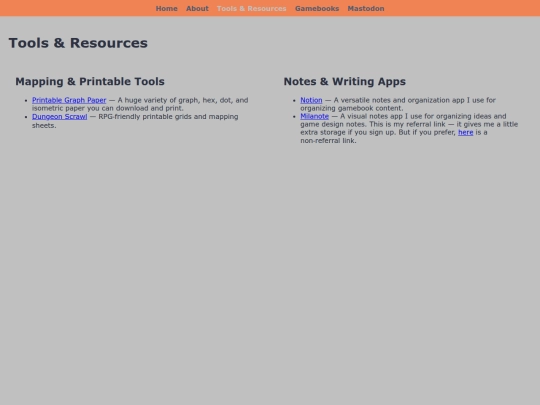This screenshot has height=405, width=540.
Task: Click the text 'RPG-friendly printable grids and mapping'
Action: (168, 117)
